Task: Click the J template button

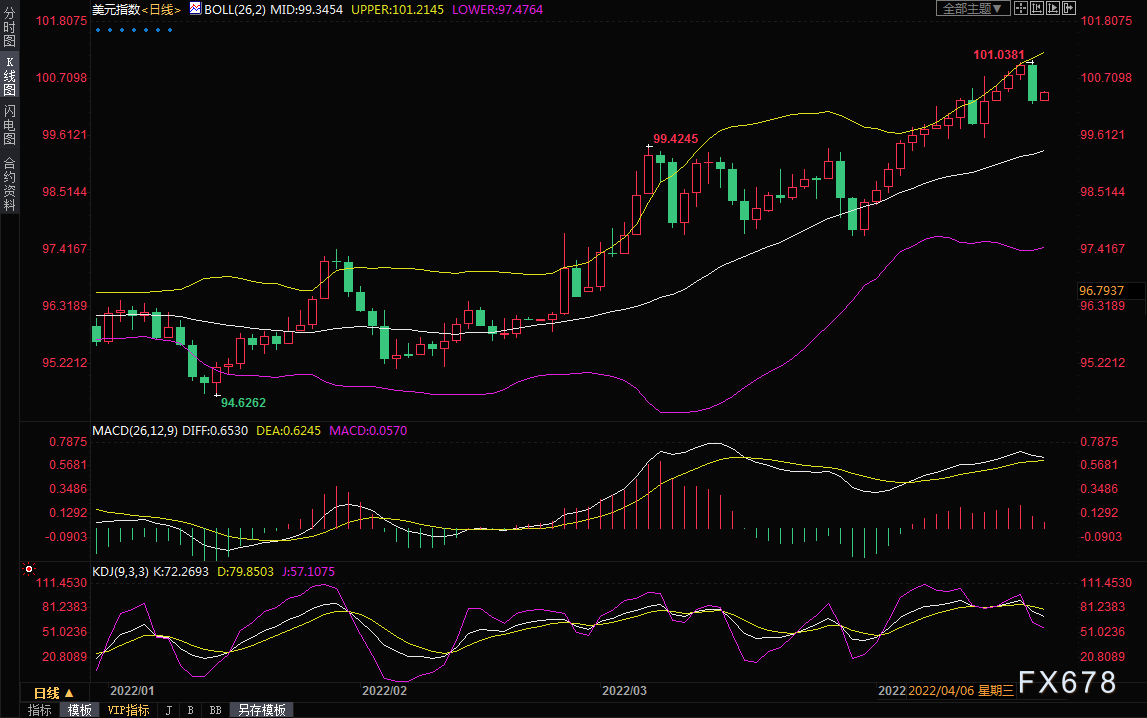Action: (x=169, y=710)
